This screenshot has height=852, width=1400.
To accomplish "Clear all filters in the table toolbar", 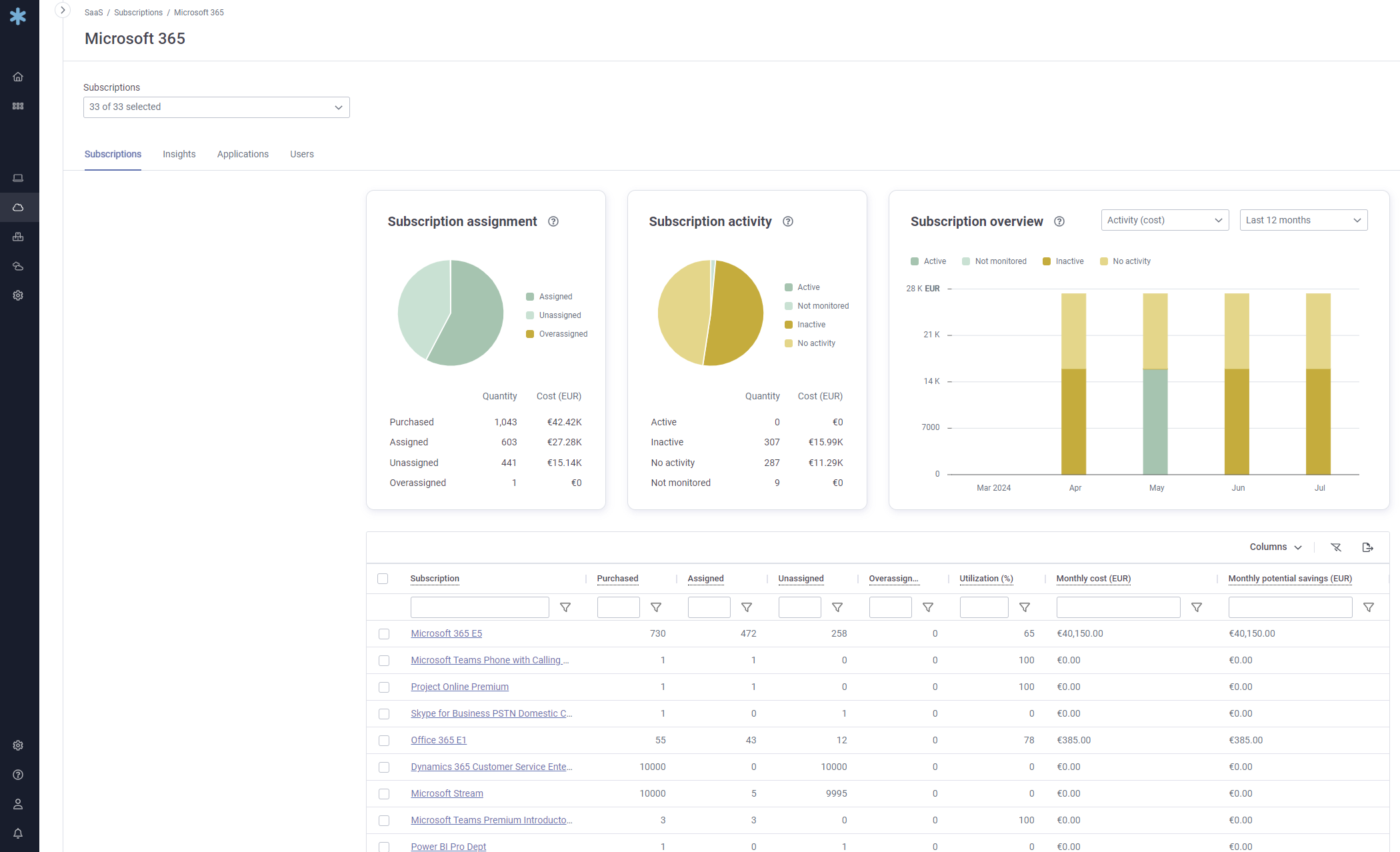I will (x=1336, y=547).
